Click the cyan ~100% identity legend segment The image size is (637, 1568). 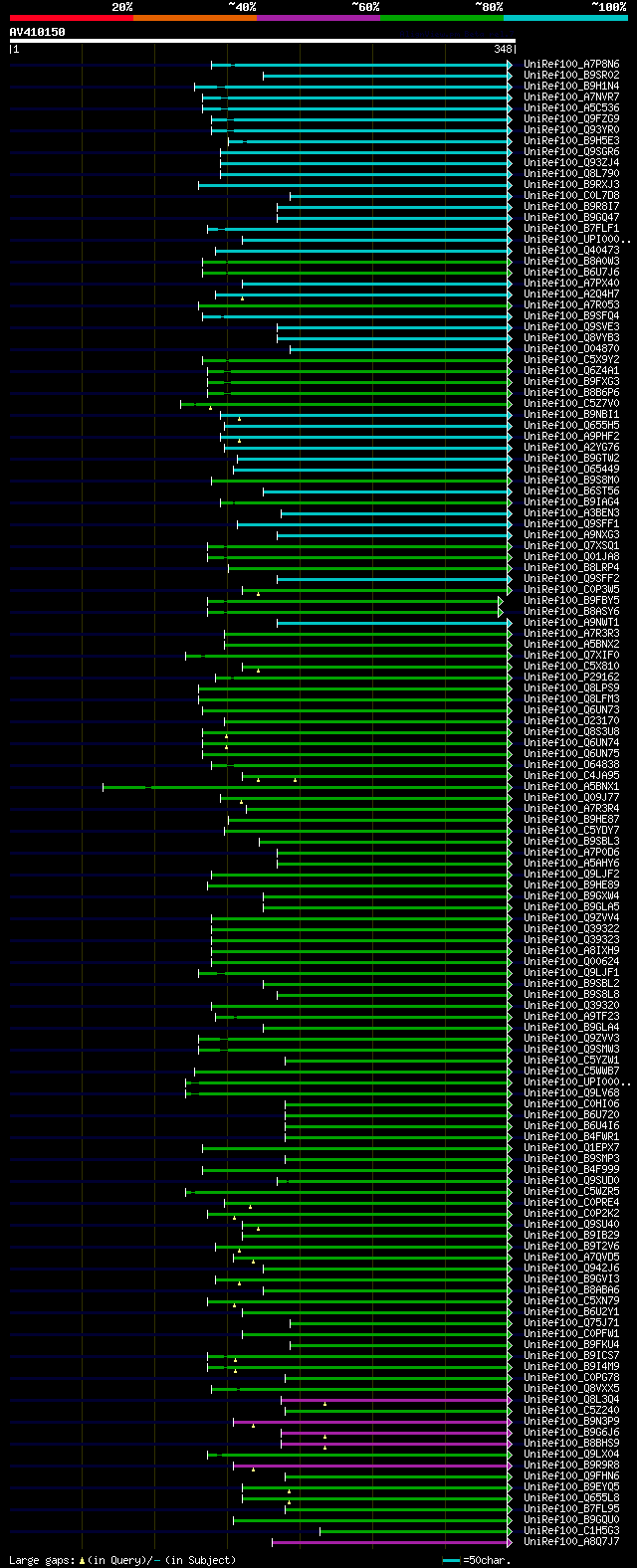(x=565, y=18)
